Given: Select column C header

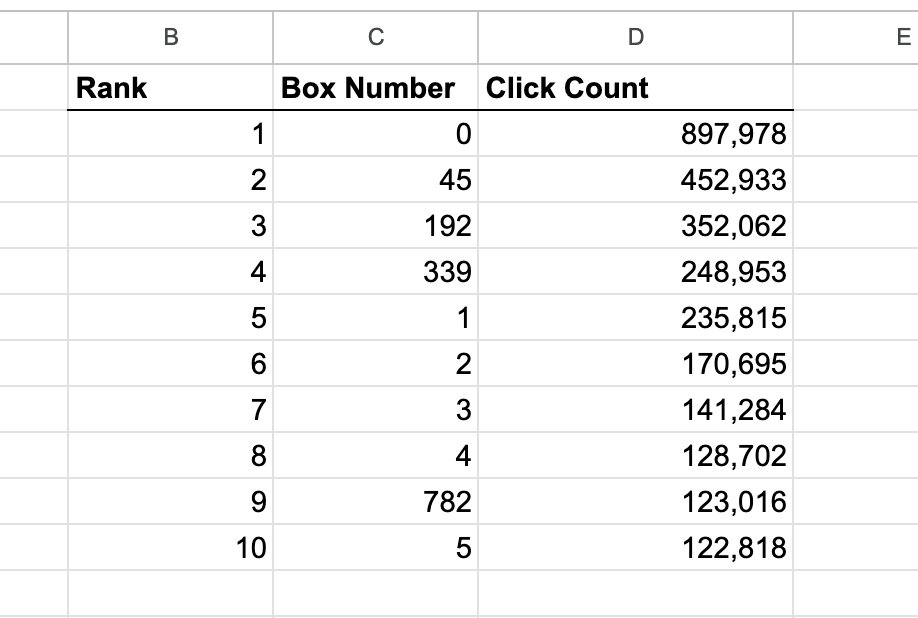Looking at the screenshot, I should (375, 37).
